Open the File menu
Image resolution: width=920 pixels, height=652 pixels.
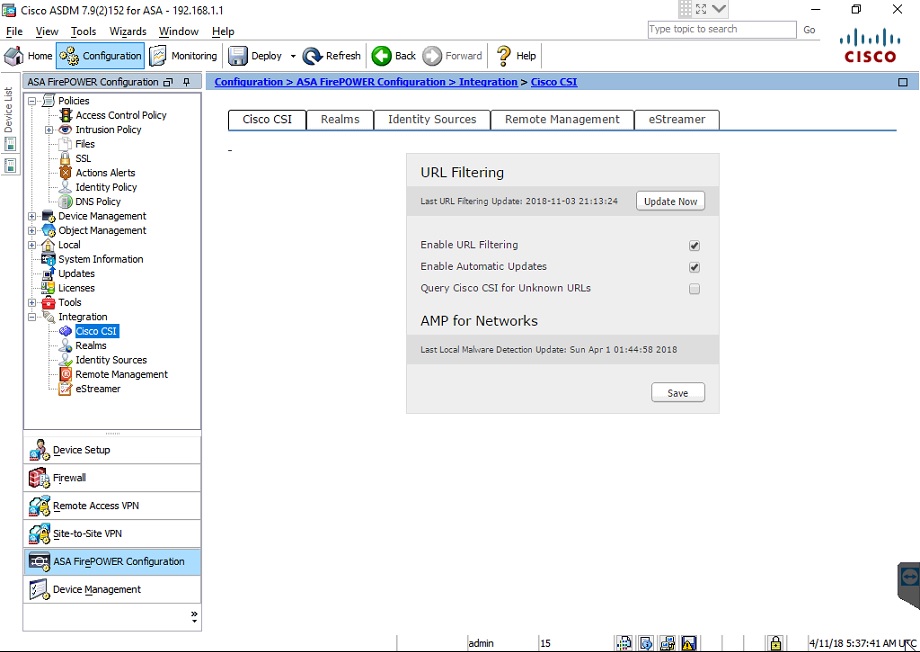14,32
